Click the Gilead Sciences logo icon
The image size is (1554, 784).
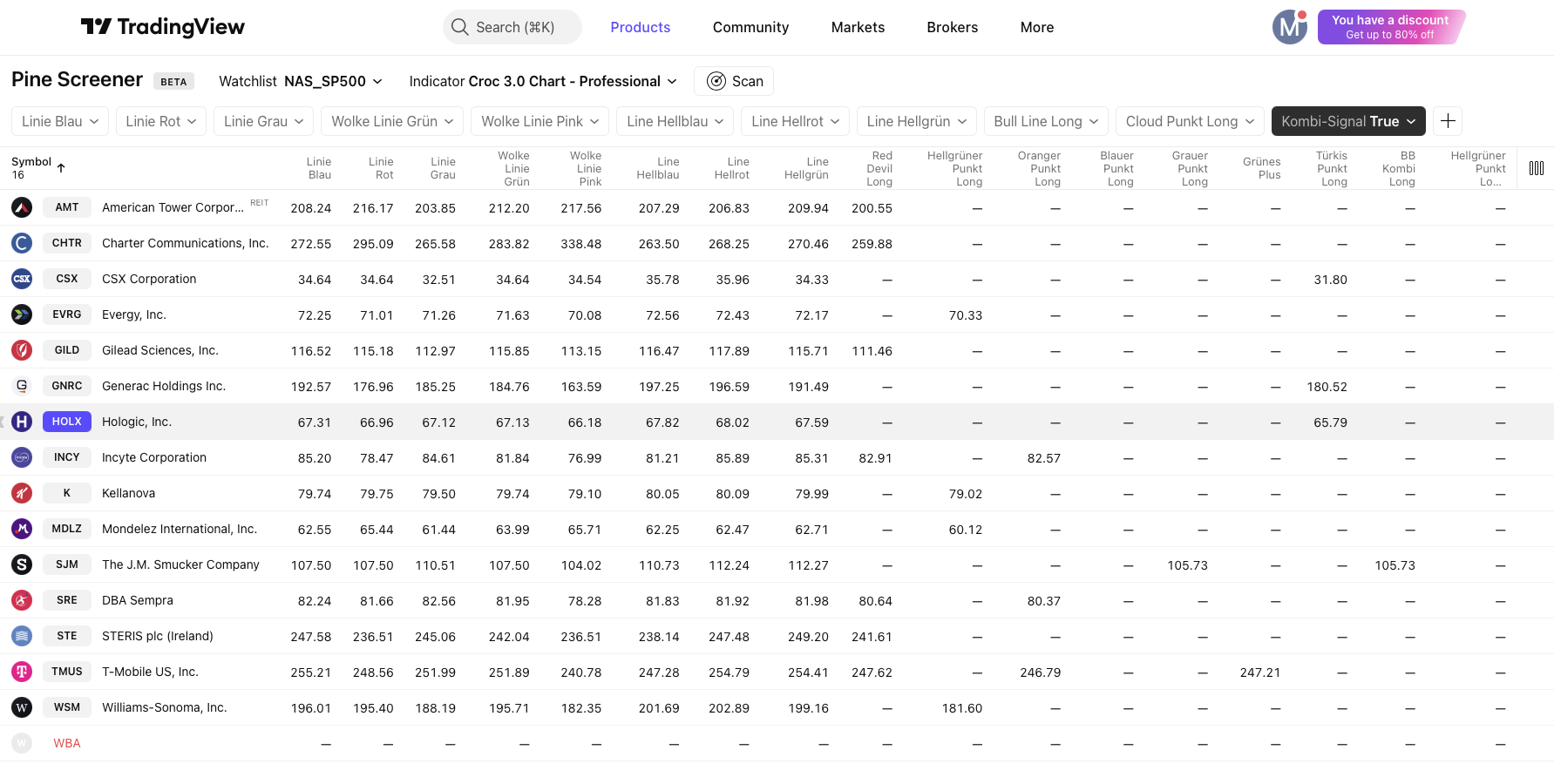[22, 350]
